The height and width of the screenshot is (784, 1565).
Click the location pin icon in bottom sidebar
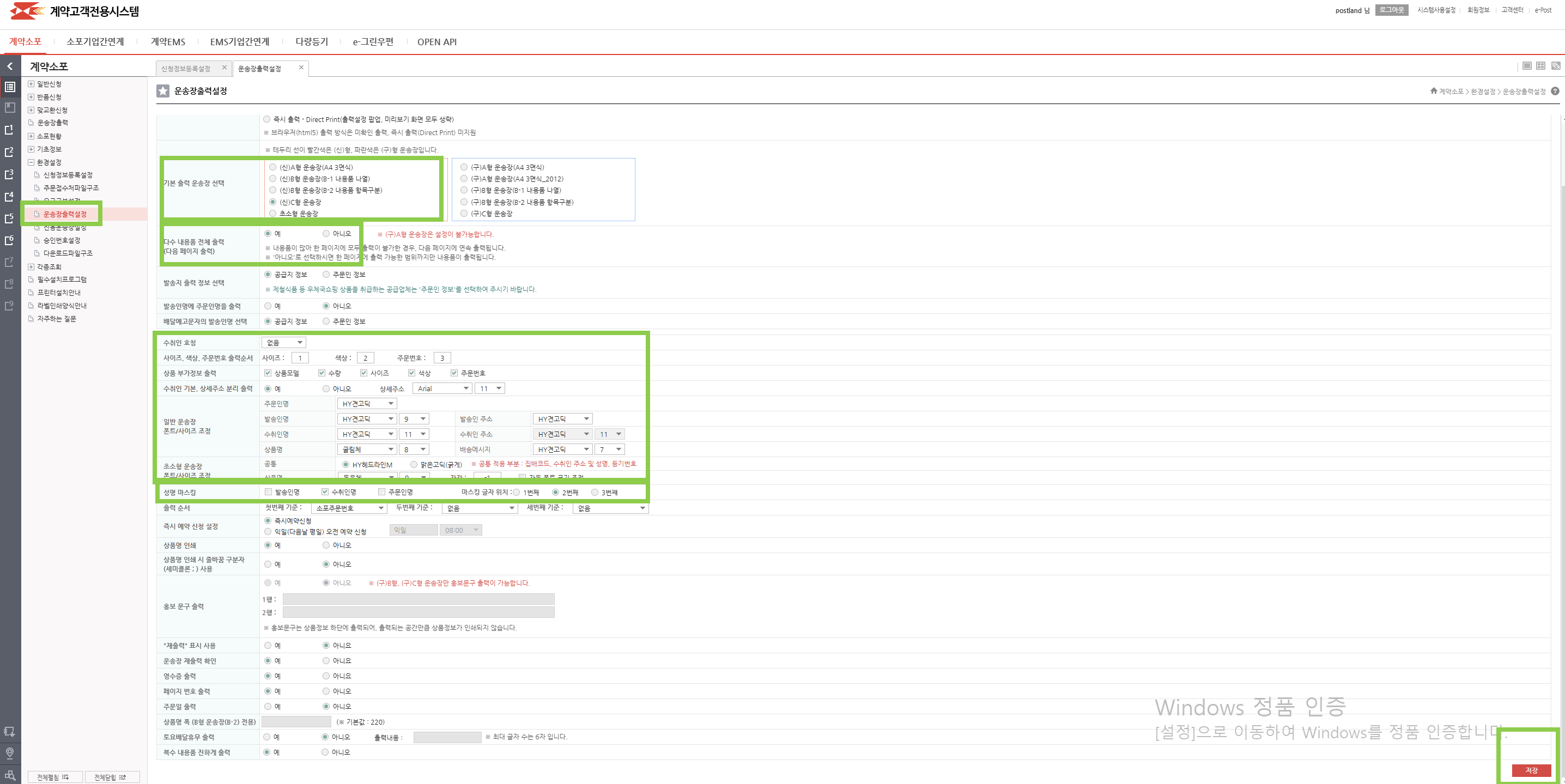click(x=10, y=753)
